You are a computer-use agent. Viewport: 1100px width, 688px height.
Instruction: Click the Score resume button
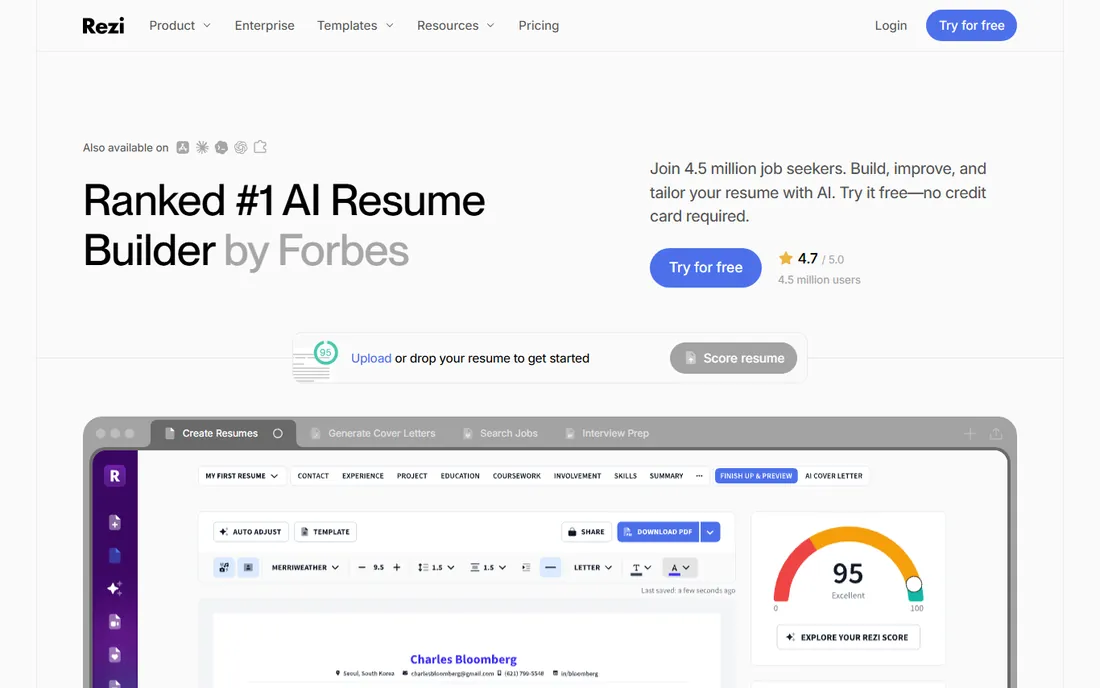coord(733,358)
